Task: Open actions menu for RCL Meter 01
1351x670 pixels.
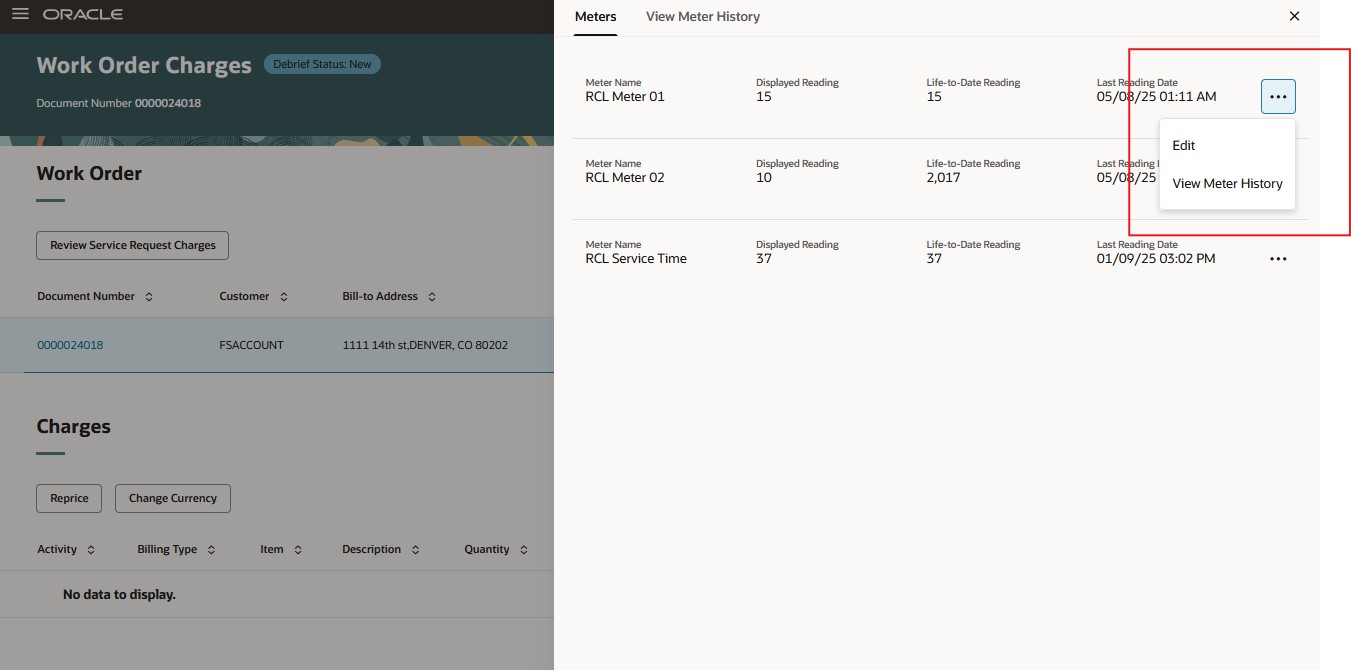Action: click(x=1278, y=95)
